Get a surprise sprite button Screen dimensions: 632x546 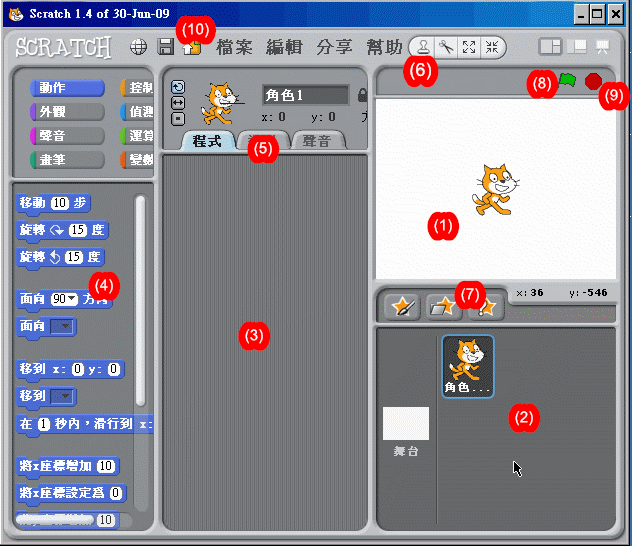[486, 307]
